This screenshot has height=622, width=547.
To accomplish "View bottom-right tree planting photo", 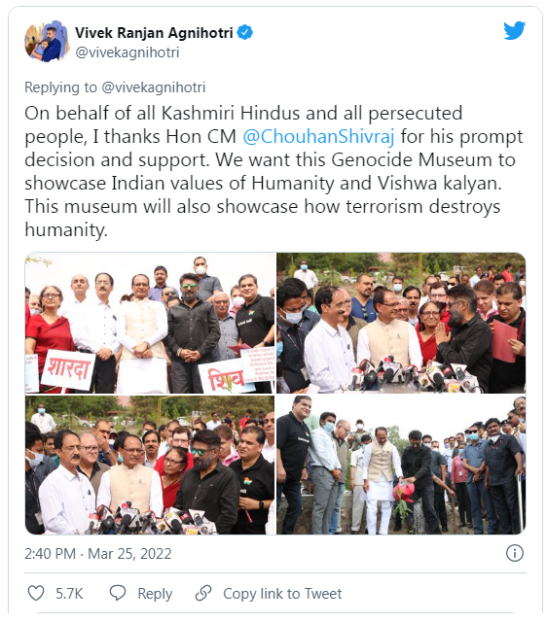I will click(401, 465).
